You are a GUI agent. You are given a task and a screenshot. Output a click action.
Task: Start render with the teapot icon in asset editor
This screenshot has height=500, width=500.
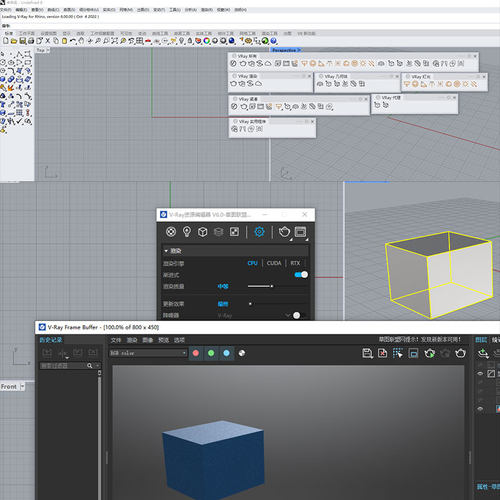point(284,232)
